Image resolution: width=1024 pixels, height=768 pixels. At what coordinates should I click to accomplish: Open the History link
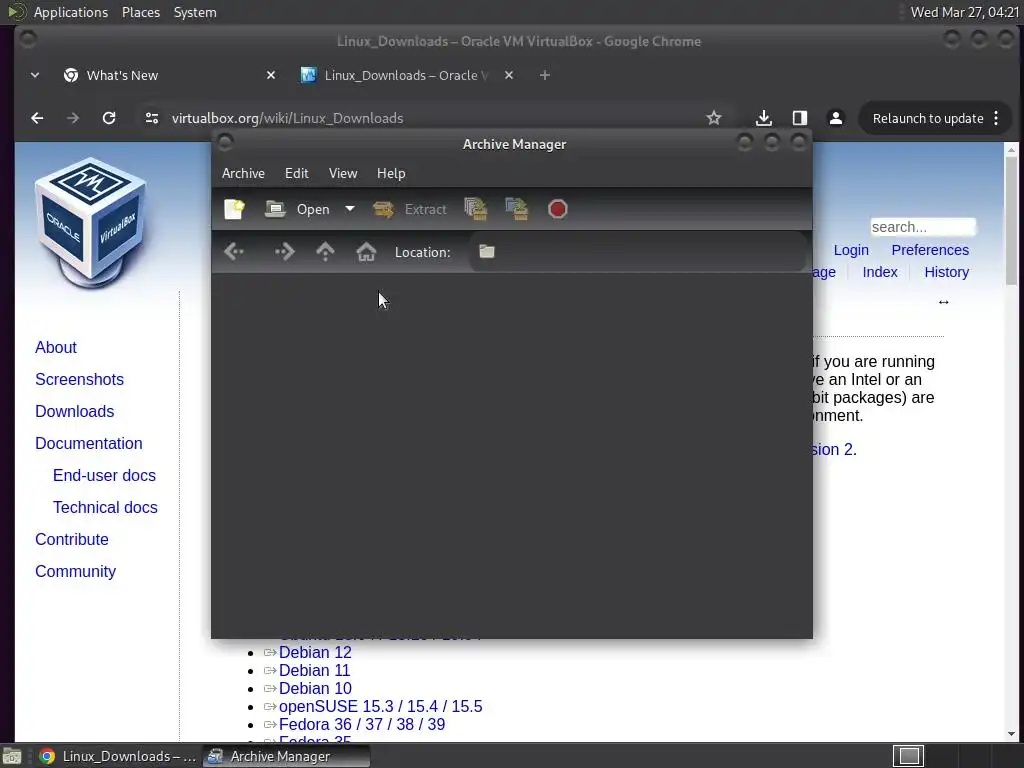pyautogui.click(x=946, y=272)
